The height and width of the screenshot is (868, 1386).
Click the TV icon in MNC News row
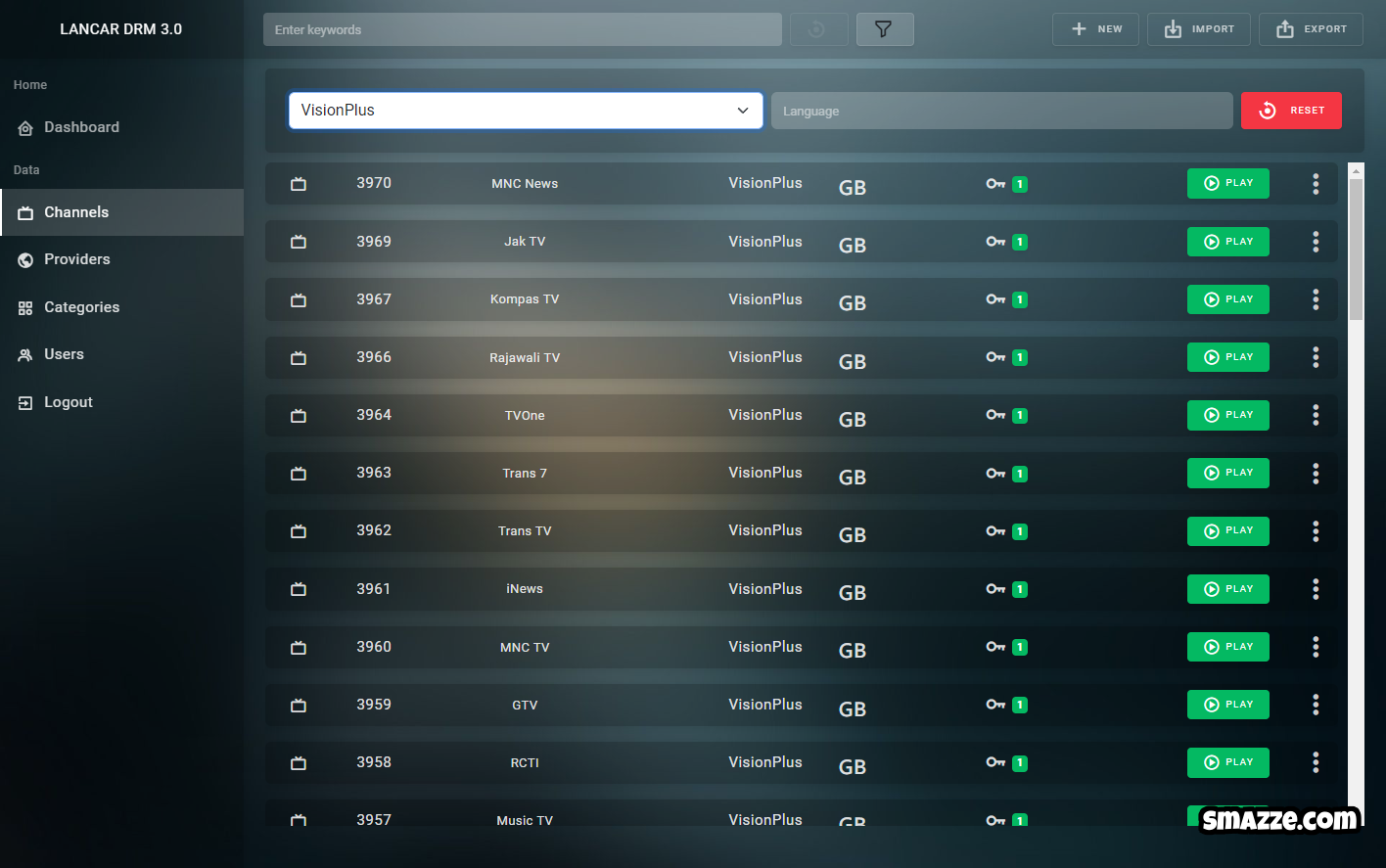pos(299,184)
